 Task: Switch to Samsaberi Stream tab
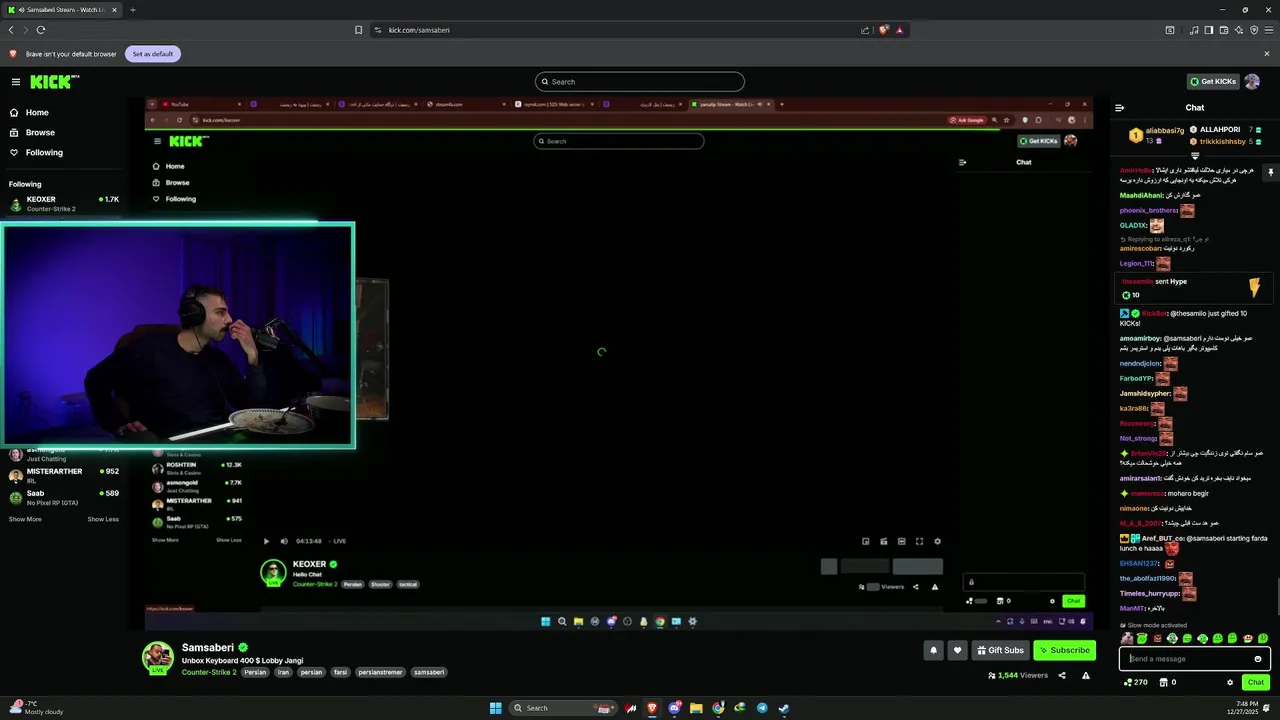coord(62,10)
